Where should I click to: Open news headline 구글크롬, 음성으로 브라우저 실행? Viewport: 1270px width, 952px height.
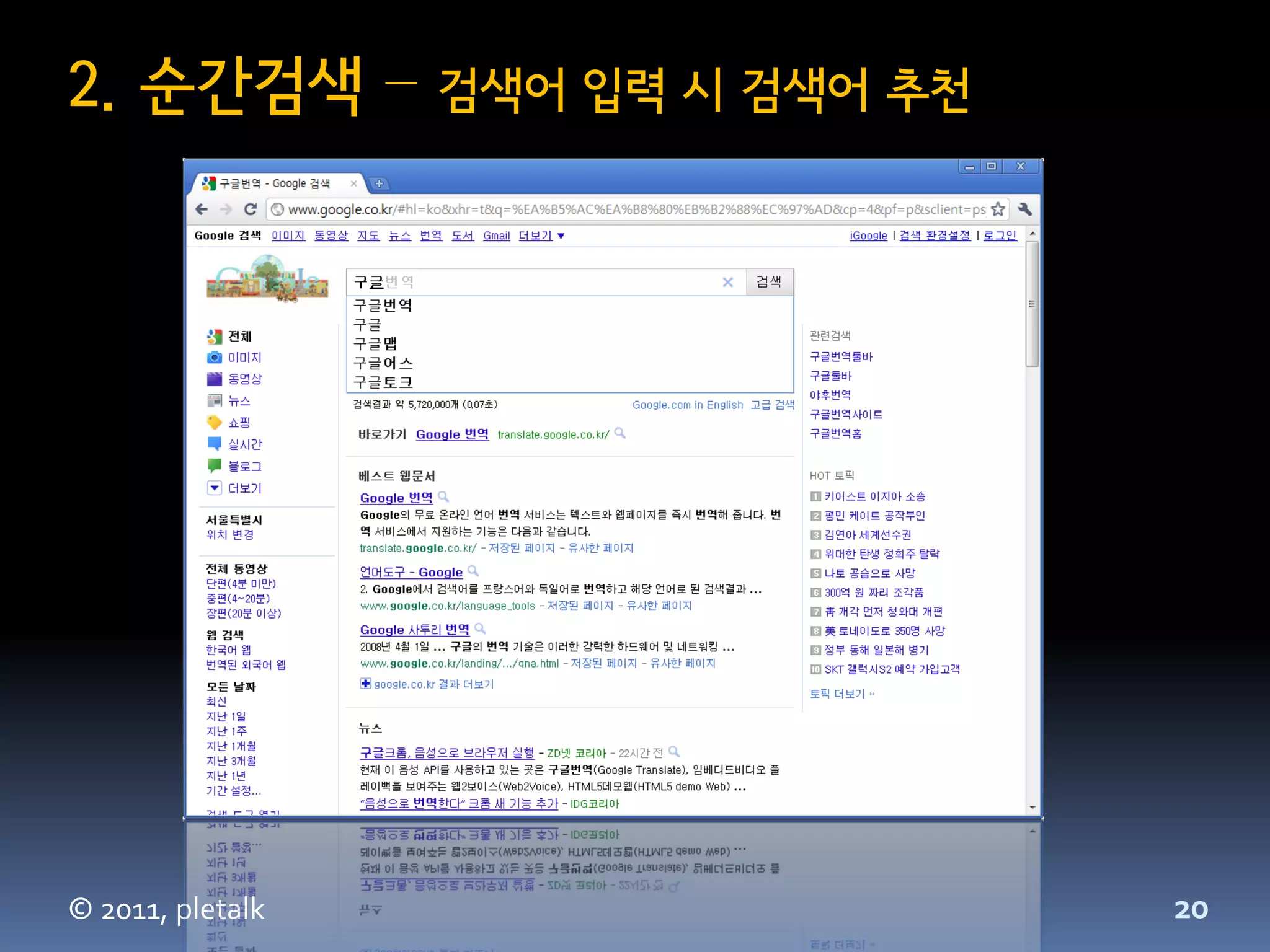(x=447, y=752)
